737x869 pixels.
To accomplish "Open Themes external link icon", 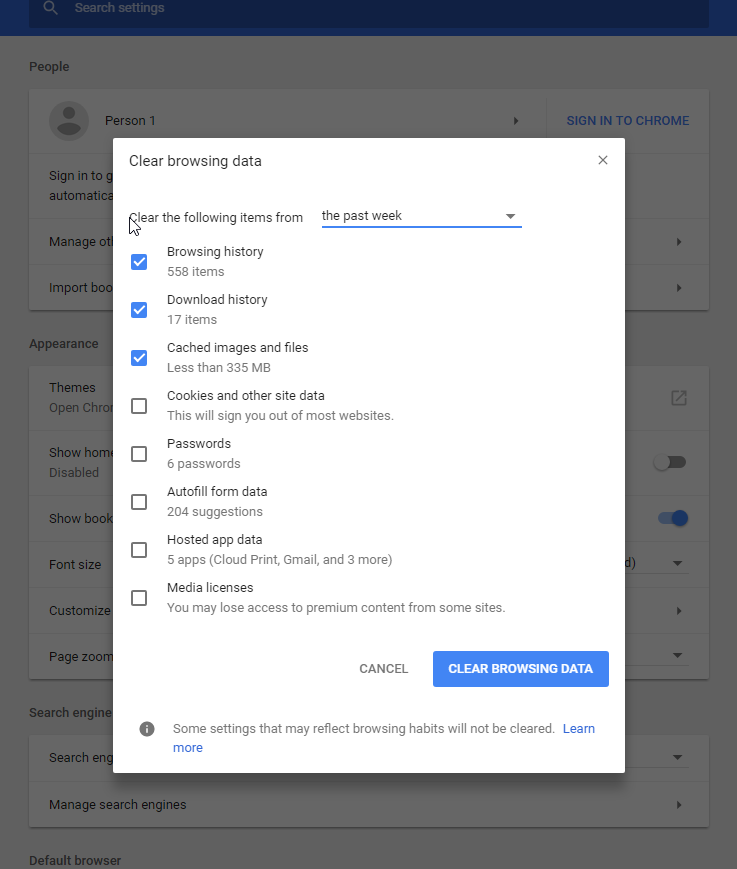I will 679,398.
